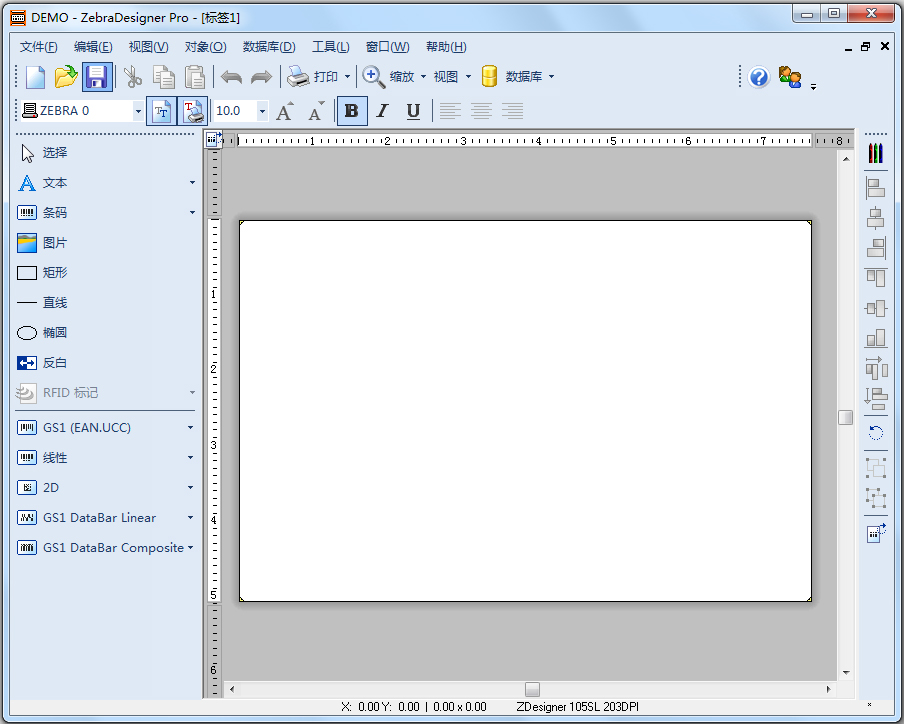Click the undo arrow button
This screenshot has height=724, width=904.
(231, 76)
